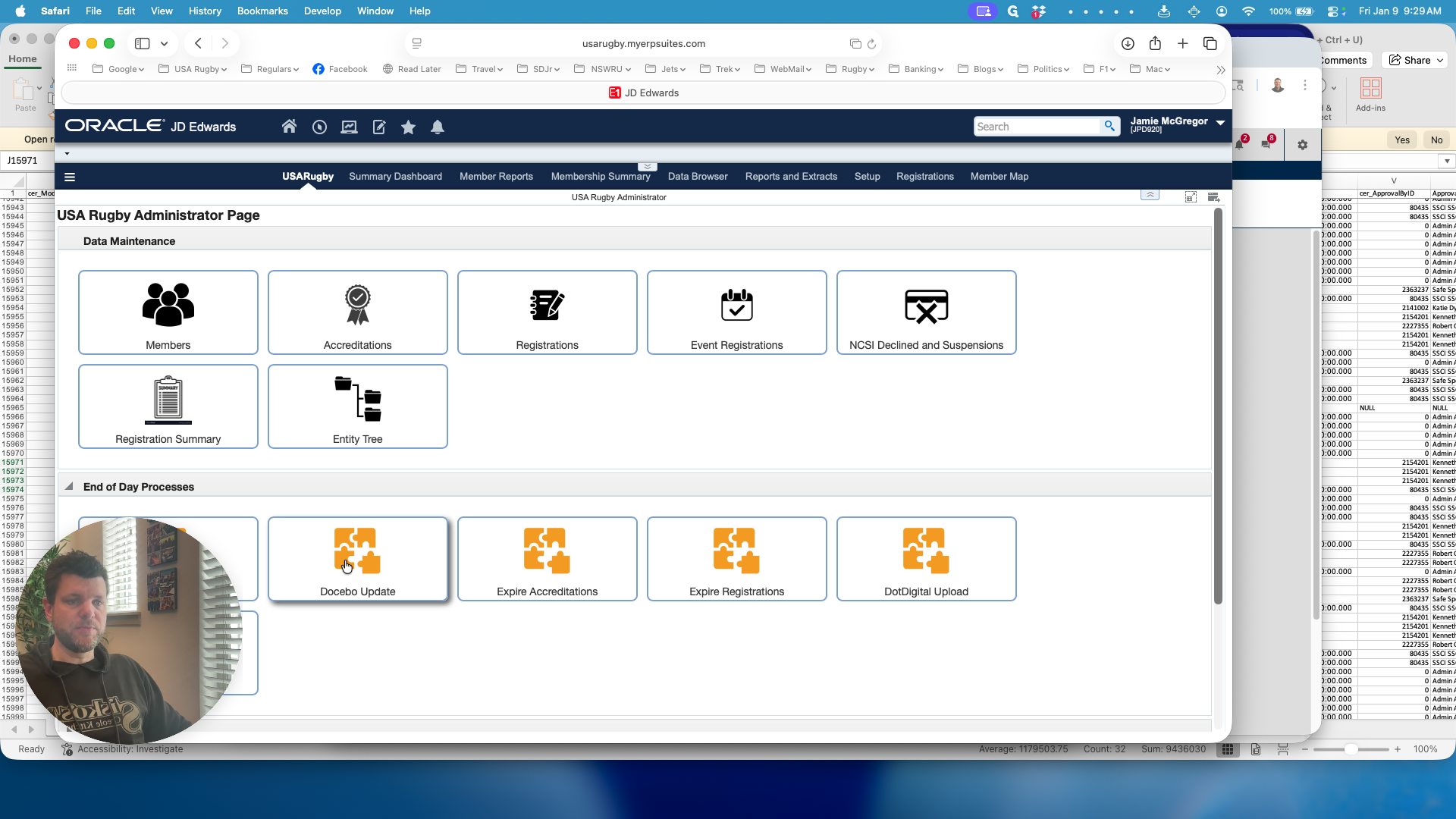This screenshot has width=1456, height=819.
Task: Open the notifications bell icon
Action: (x=438, y=127)
